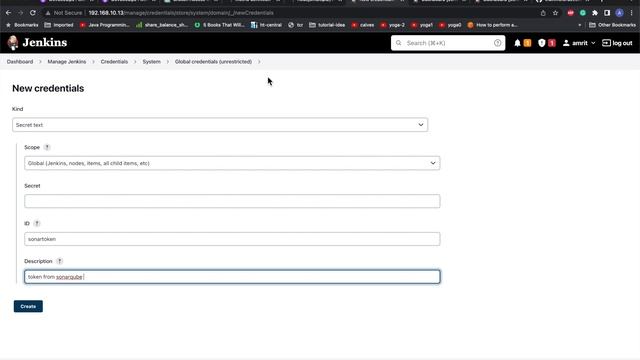The height and width of the screenshot is (360, 640).
Task: Open the yoga0 bookmark
Action: pyautogui.click(x=450, y=25)
